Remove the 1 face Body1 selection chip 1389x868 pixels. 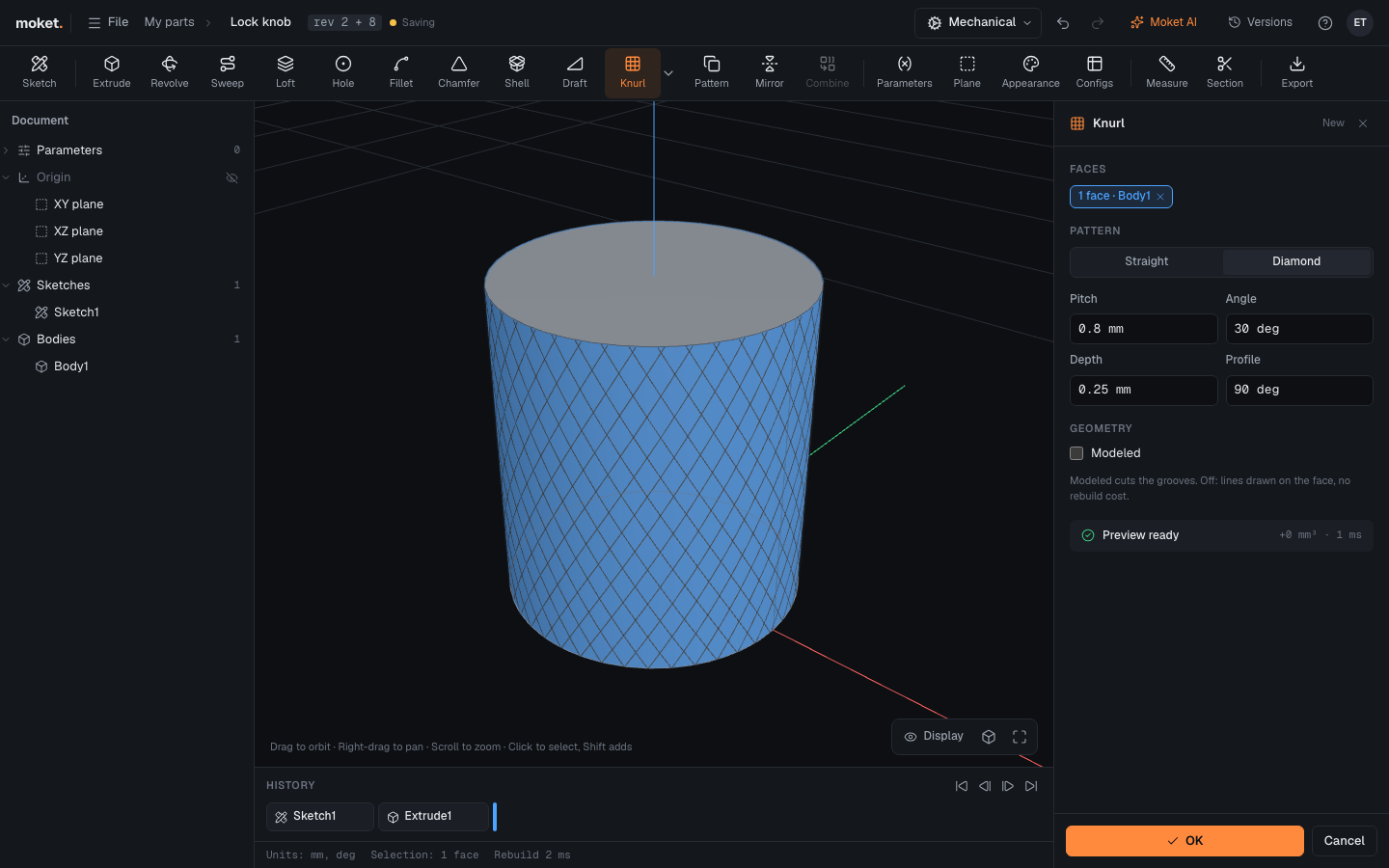[x=1160, y=197]
